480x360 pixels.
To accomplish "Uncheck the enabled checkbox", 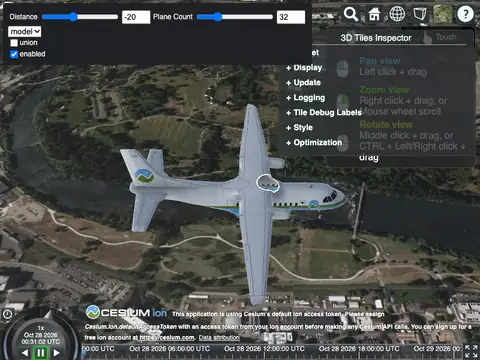I will pos(14,54).
